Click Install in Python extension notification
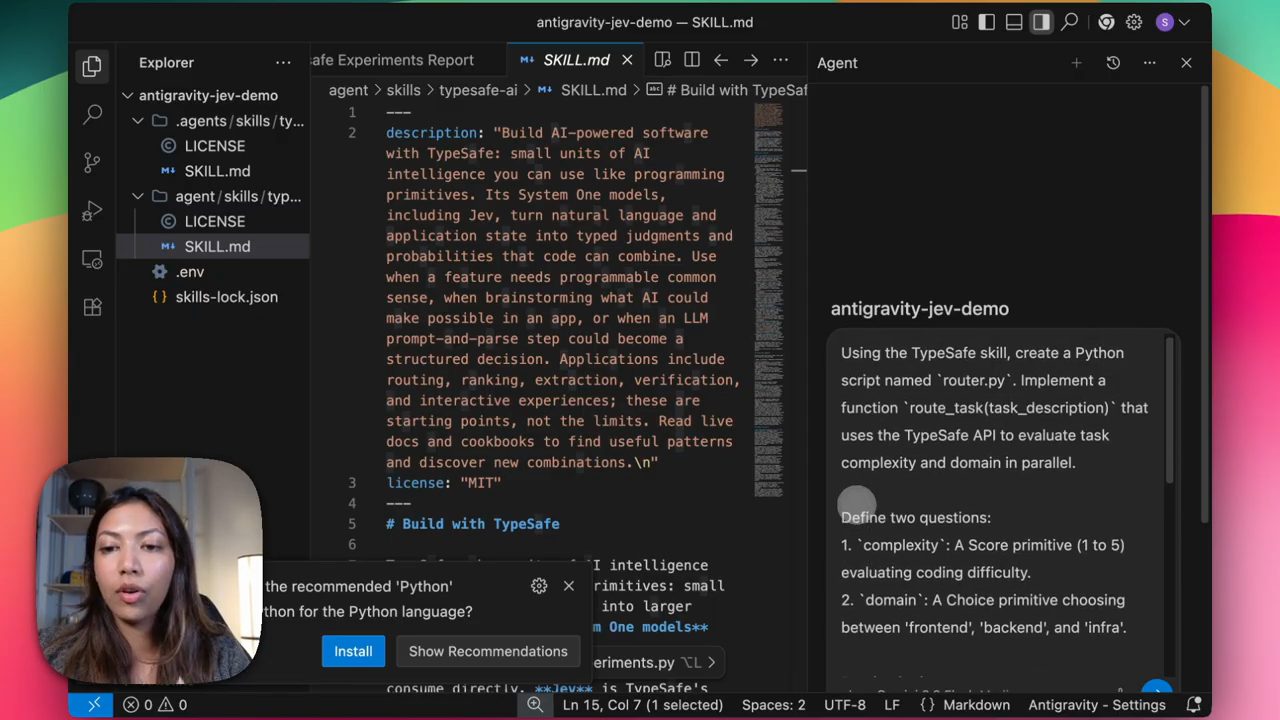Image resolution: width=1280 pixels, height=720 pixels. coord(353,651)
